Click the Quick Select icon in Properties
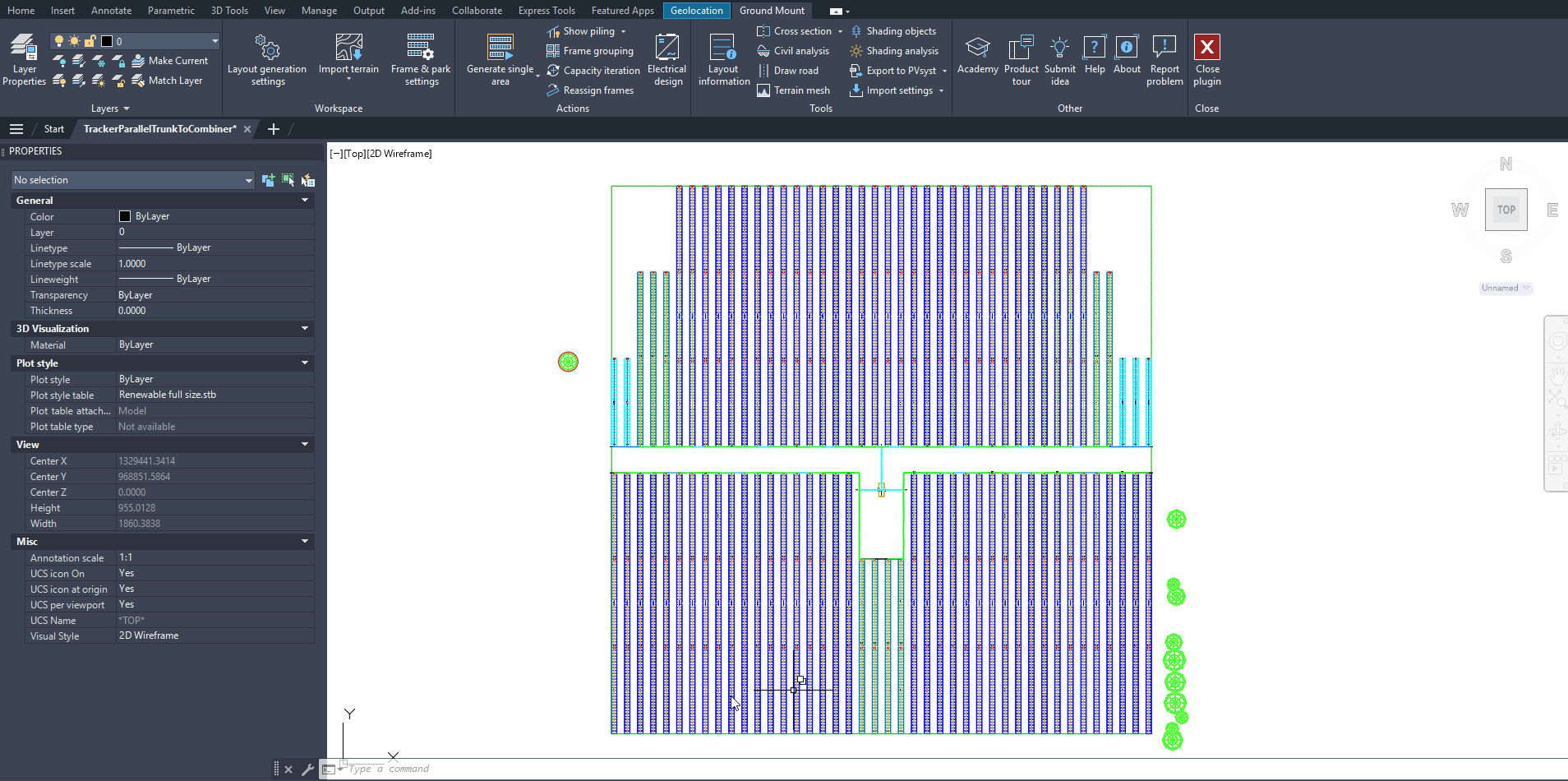The image size is (1568, 781). click(308, 180)
